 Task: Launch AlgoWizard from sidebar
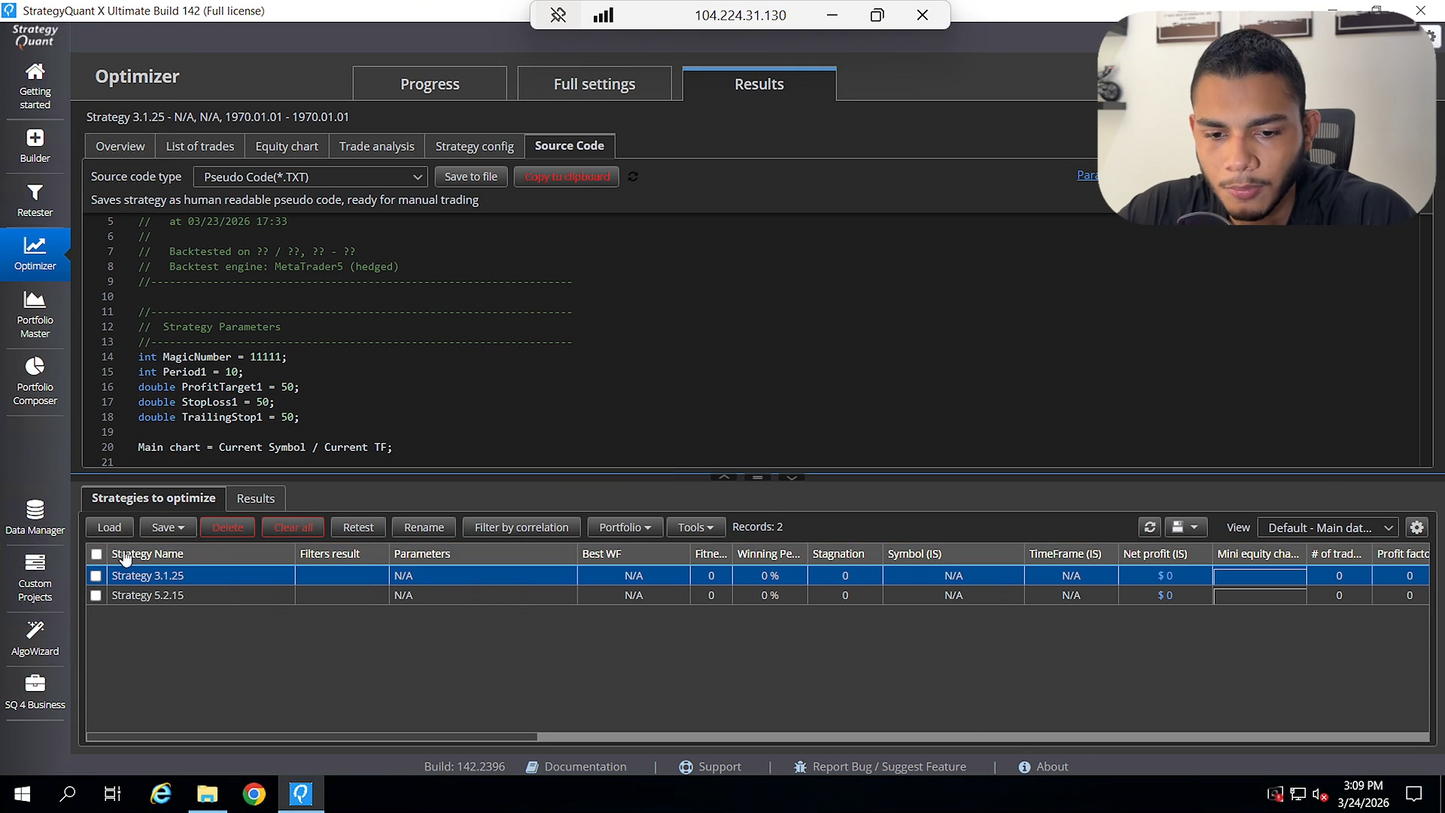(x=35, y=638)
